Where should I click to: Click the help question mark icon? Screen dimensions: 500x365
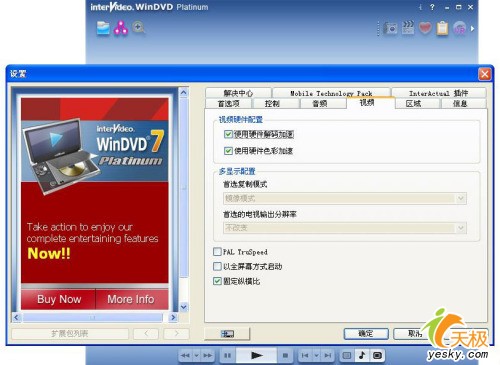click(432, 7)
